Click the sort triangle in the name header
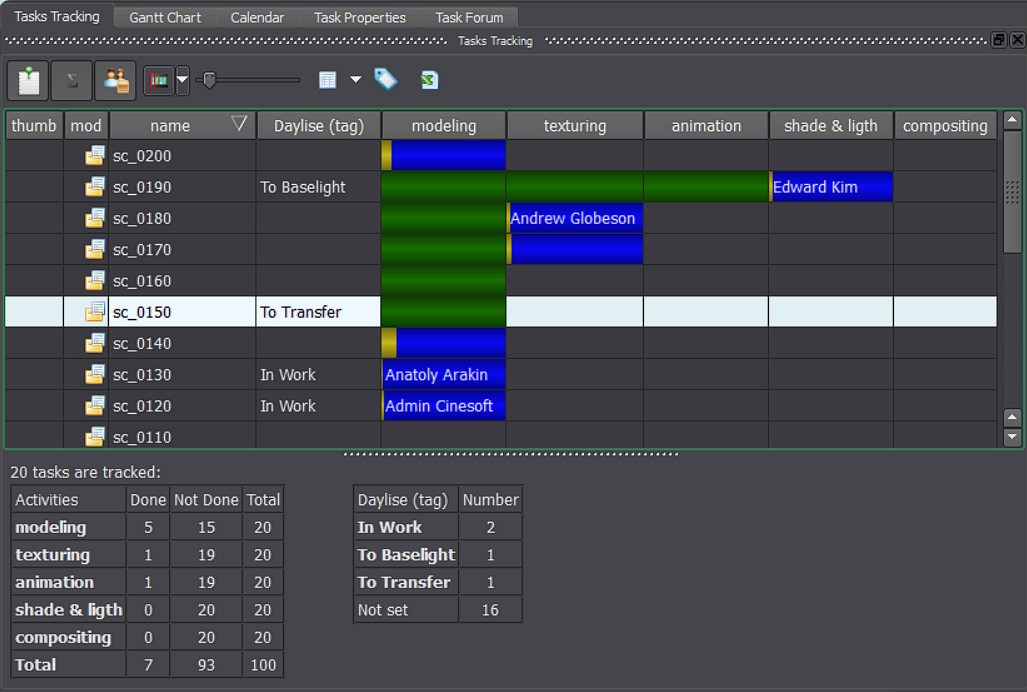The height and width of the screenshot is (692, 1027). (239, 123)
